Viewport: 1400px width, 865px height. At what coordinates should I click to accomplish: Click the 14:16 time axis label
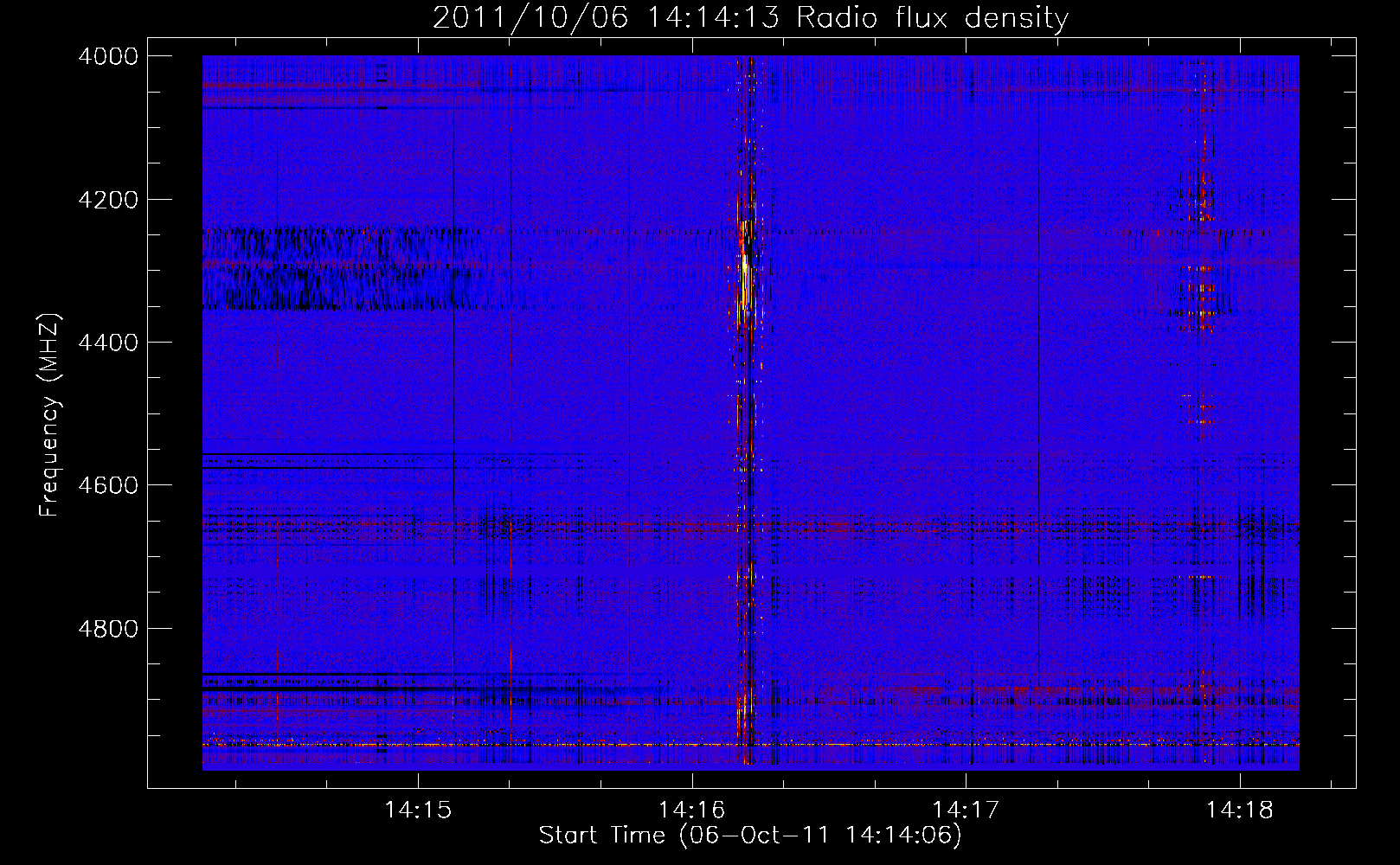(x=692, y=810)
